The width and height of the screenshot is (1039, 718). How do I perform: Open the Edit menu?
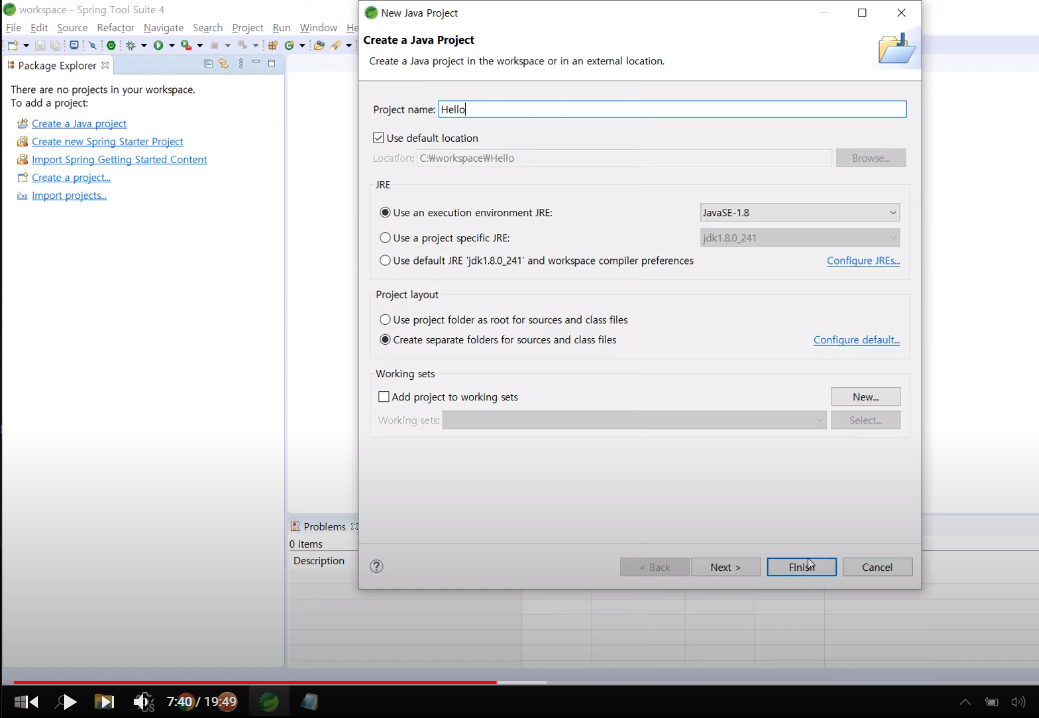(39, 28)
